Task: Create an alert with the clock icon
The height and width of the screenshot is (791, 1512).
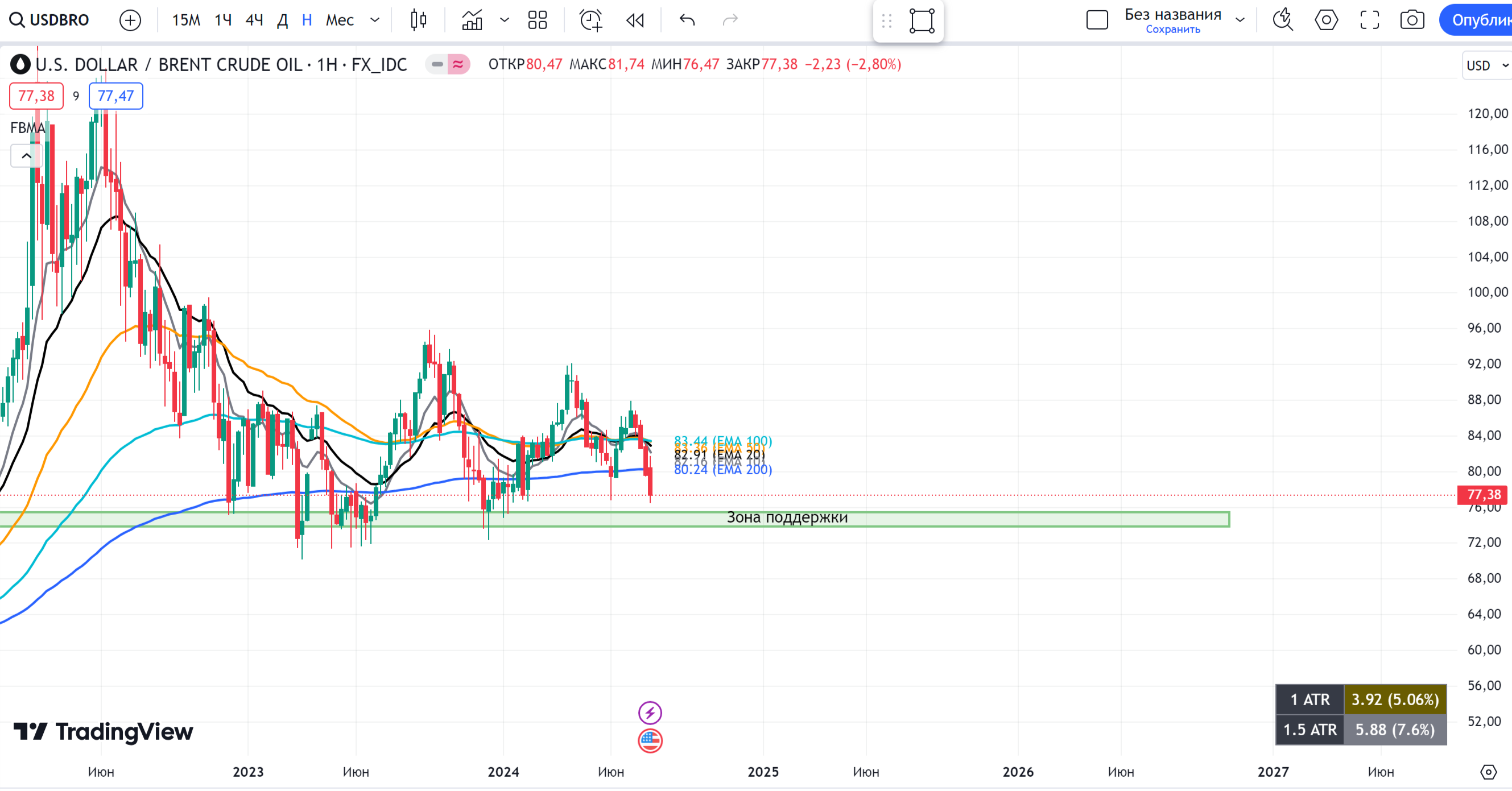Action: (590, 20)
